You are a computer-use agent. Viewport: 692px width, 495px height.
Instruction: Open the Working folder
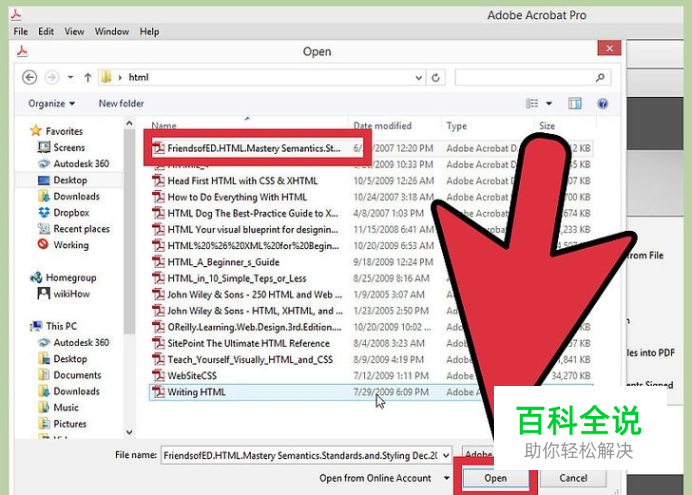point(71,245)
